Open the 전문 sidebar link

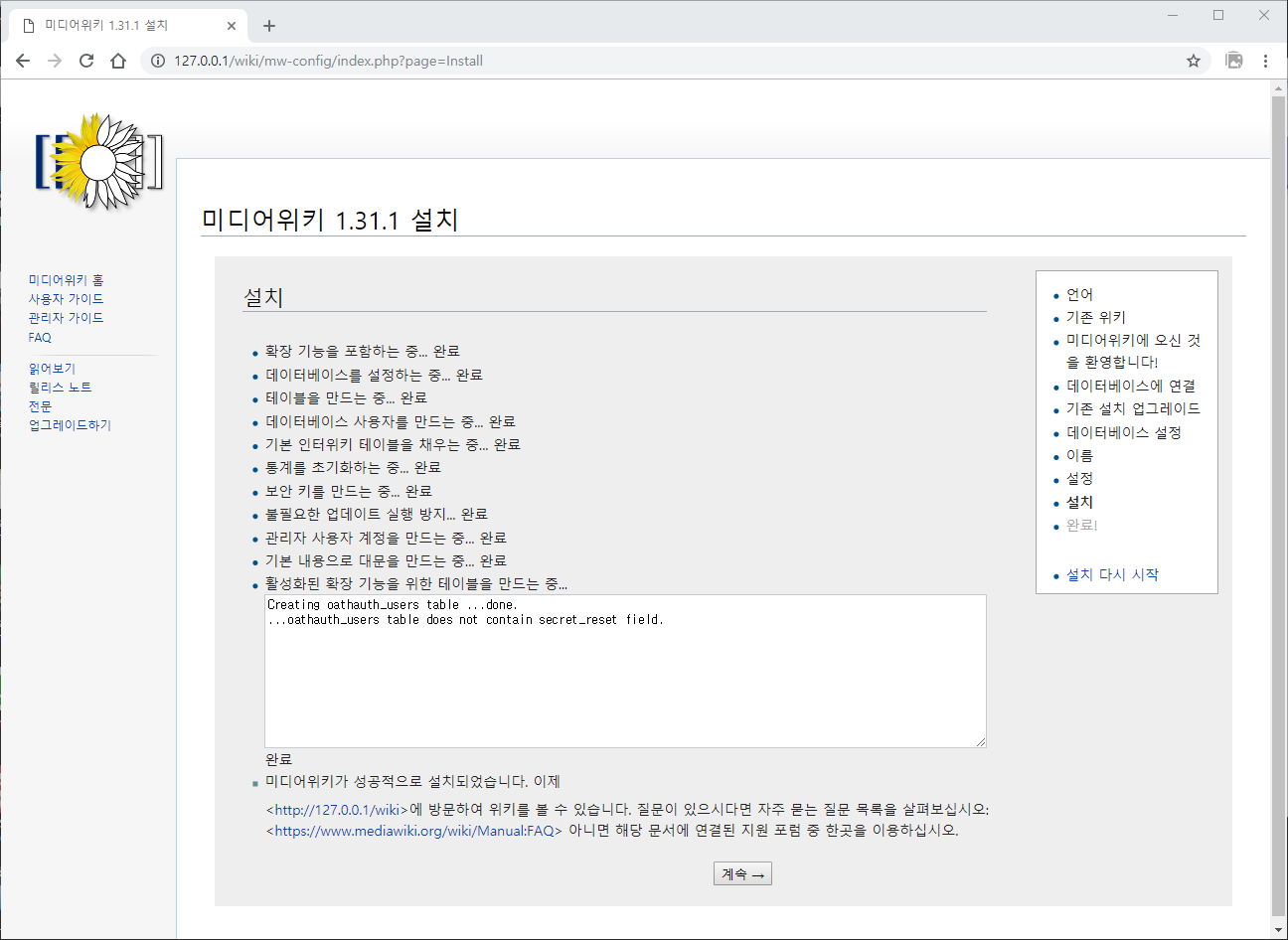tap(40, 406)
